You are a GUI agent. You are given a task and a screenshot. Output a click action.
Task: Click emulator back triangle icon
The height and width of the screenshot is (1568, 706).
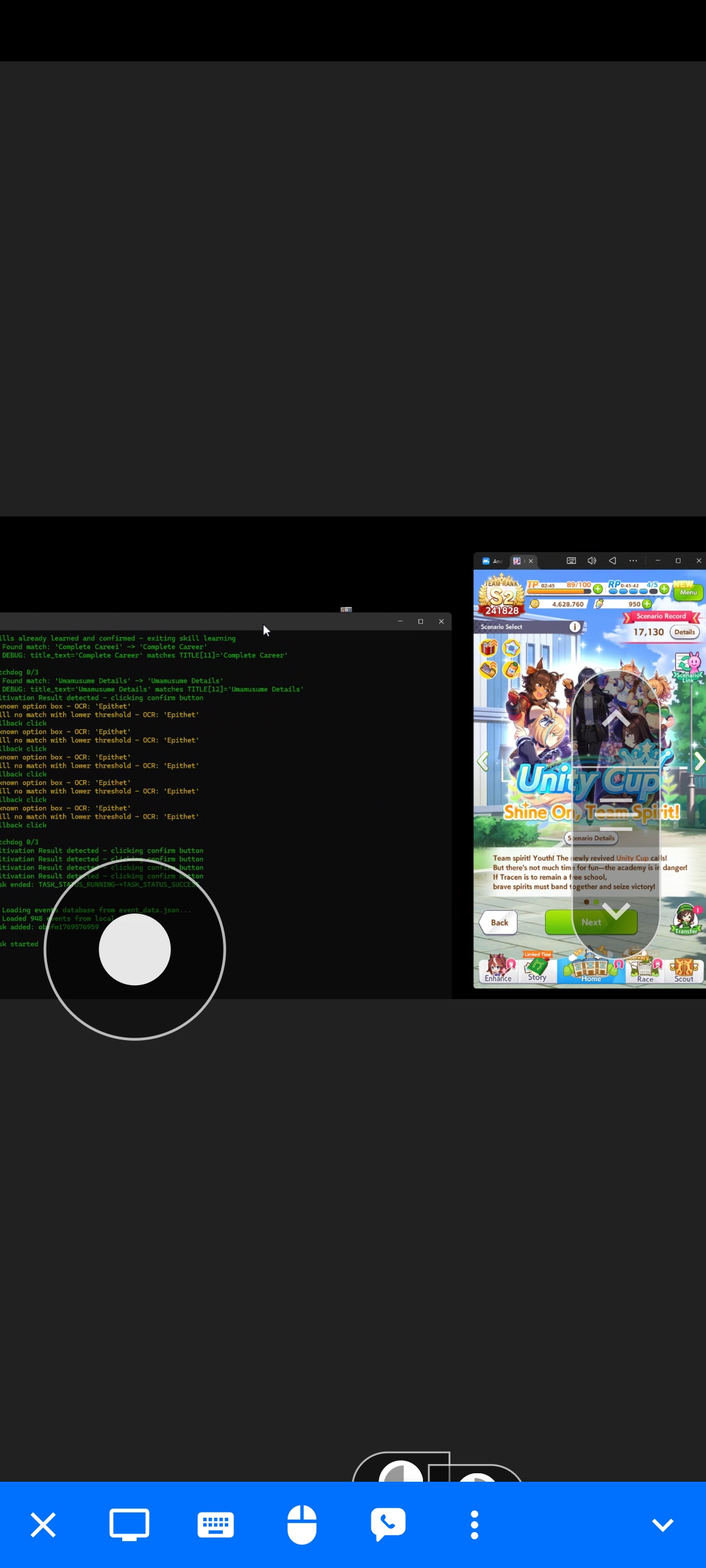613,561
